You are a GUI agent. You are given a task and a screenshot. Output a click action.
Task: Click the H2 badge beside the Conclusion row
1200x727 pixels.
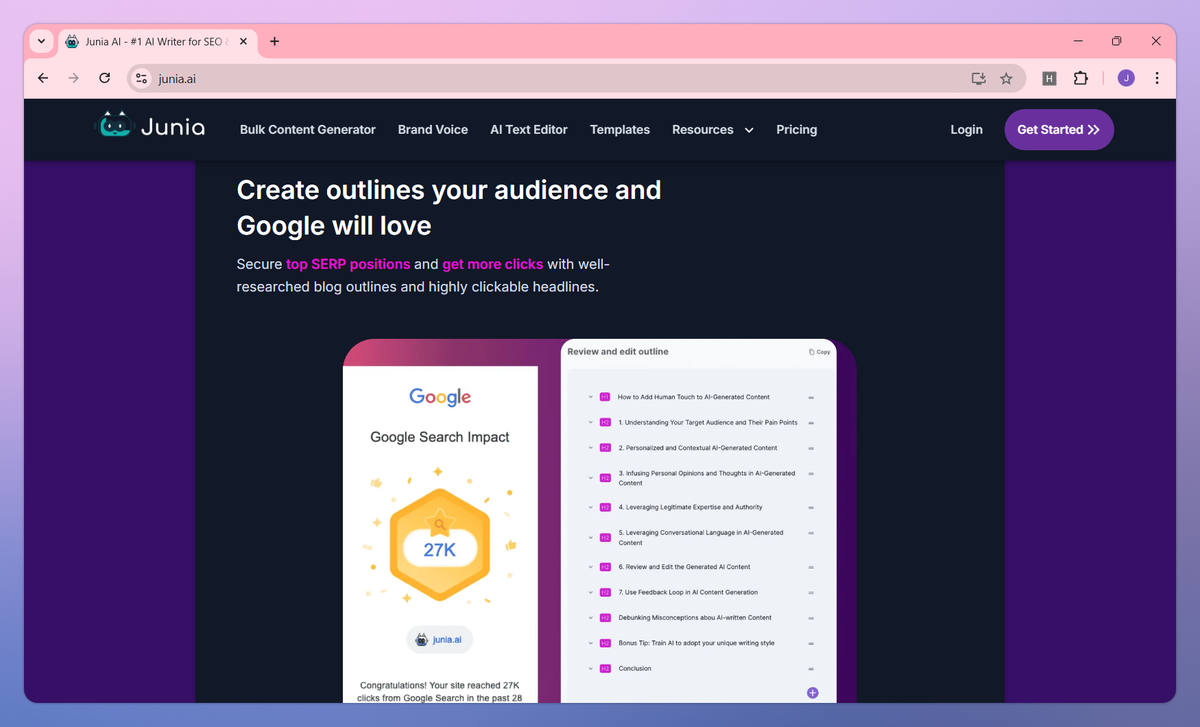pos(605,668)
